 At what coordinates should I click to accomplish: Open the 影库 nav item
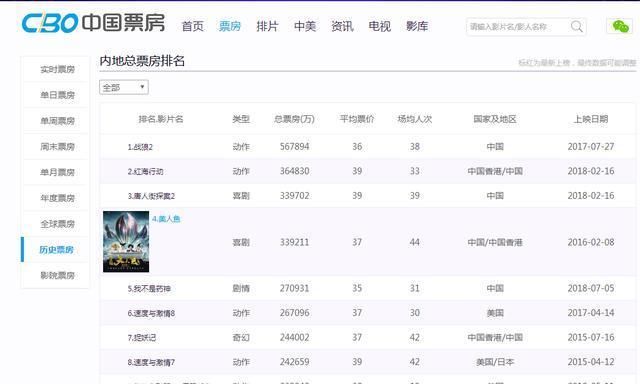pos(417,27)
